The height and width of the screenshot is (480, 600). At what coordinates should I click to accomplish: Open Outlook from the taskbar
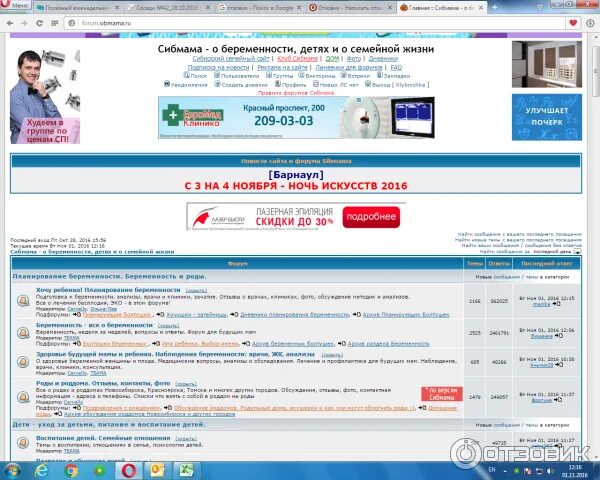coord(157,471)
